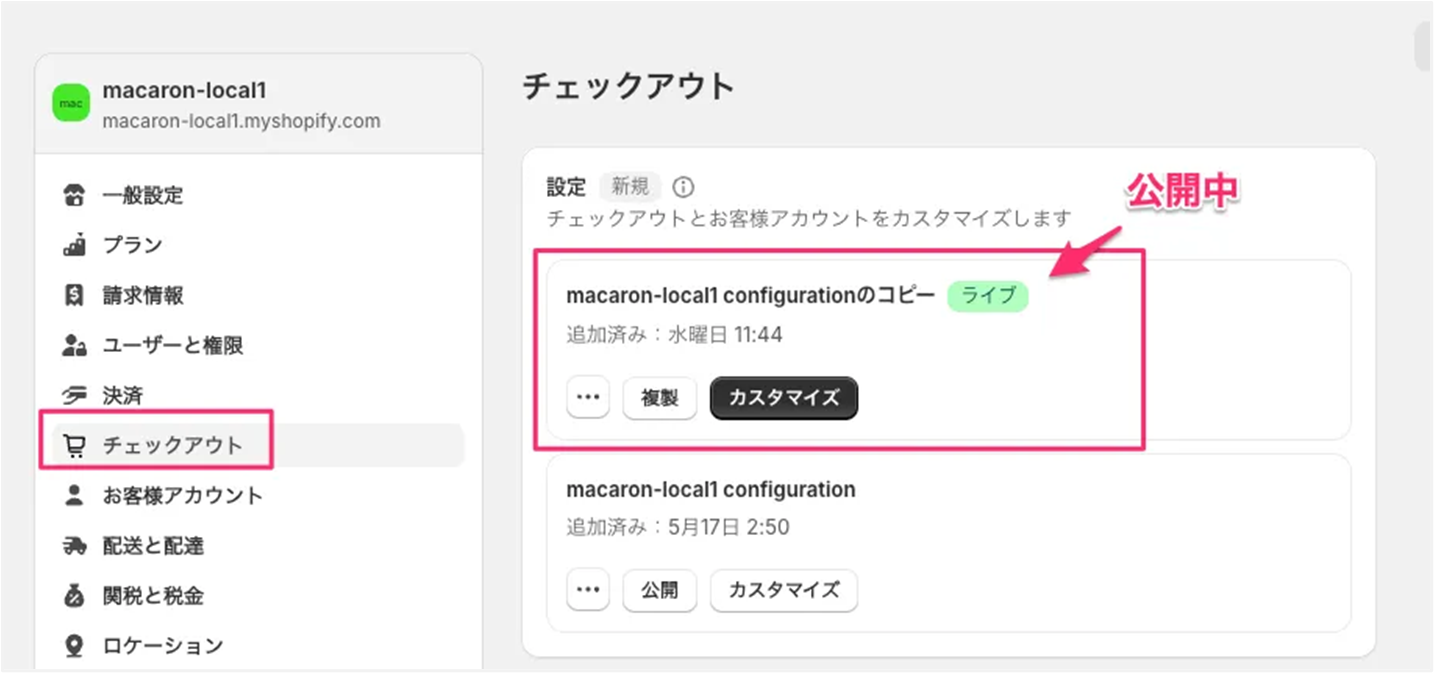Open the お客様アカウント menu item

coord(183,495)
